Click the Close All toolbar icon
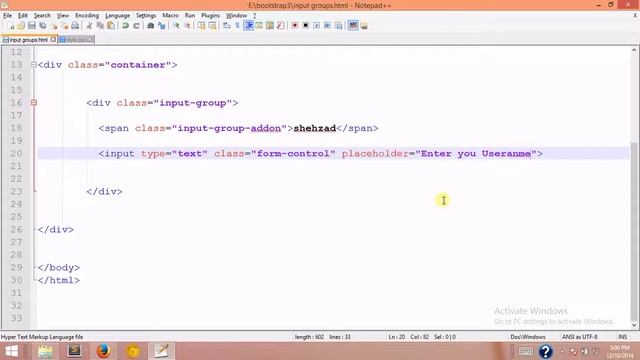The width and height of the screenshot is (640, 360). [64, 26]
